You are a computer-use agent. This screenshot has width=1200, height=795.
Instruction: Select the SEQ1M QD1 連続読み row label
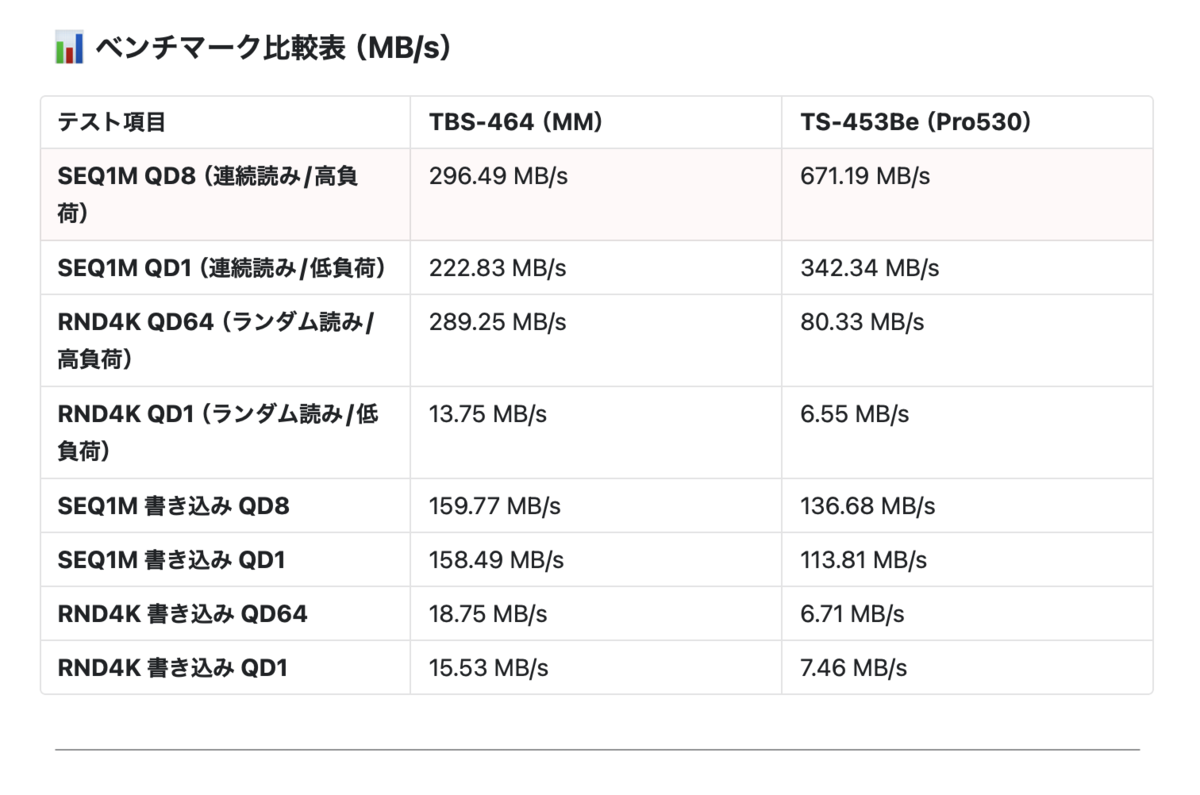pos(222,268)
